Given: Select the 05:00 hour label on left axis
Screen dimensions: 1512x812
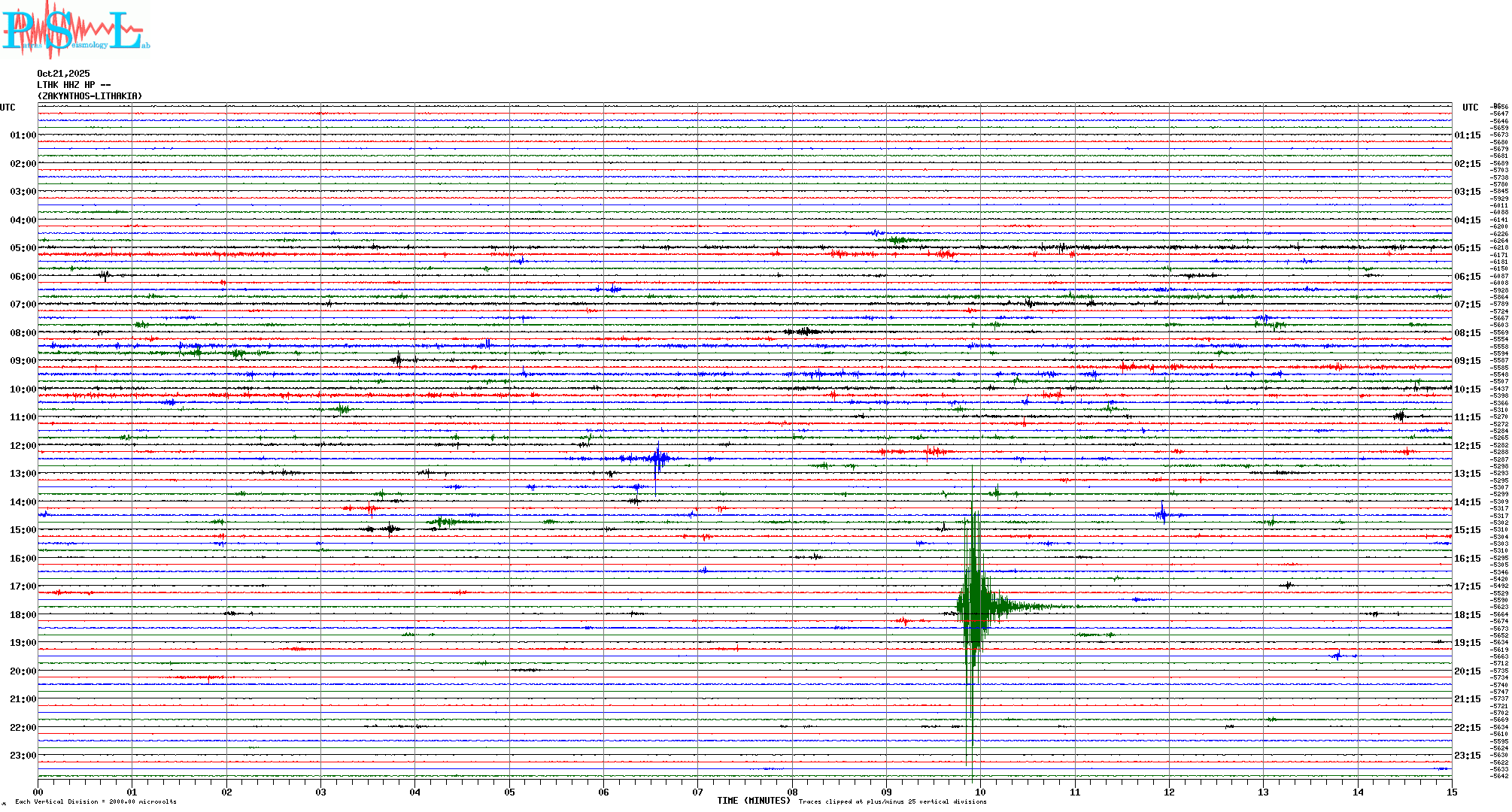Looking at the screenshot, I should coord(23,248).
